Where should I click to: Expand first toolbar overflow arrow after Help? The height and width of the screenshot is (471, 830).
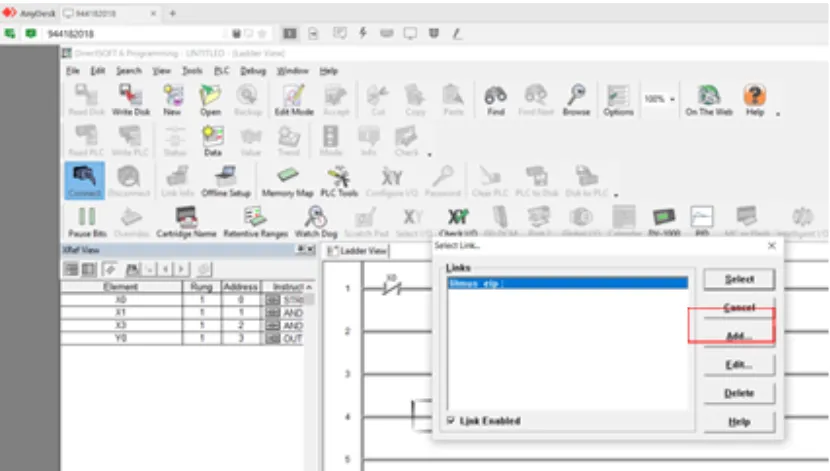tap(778, 114)
